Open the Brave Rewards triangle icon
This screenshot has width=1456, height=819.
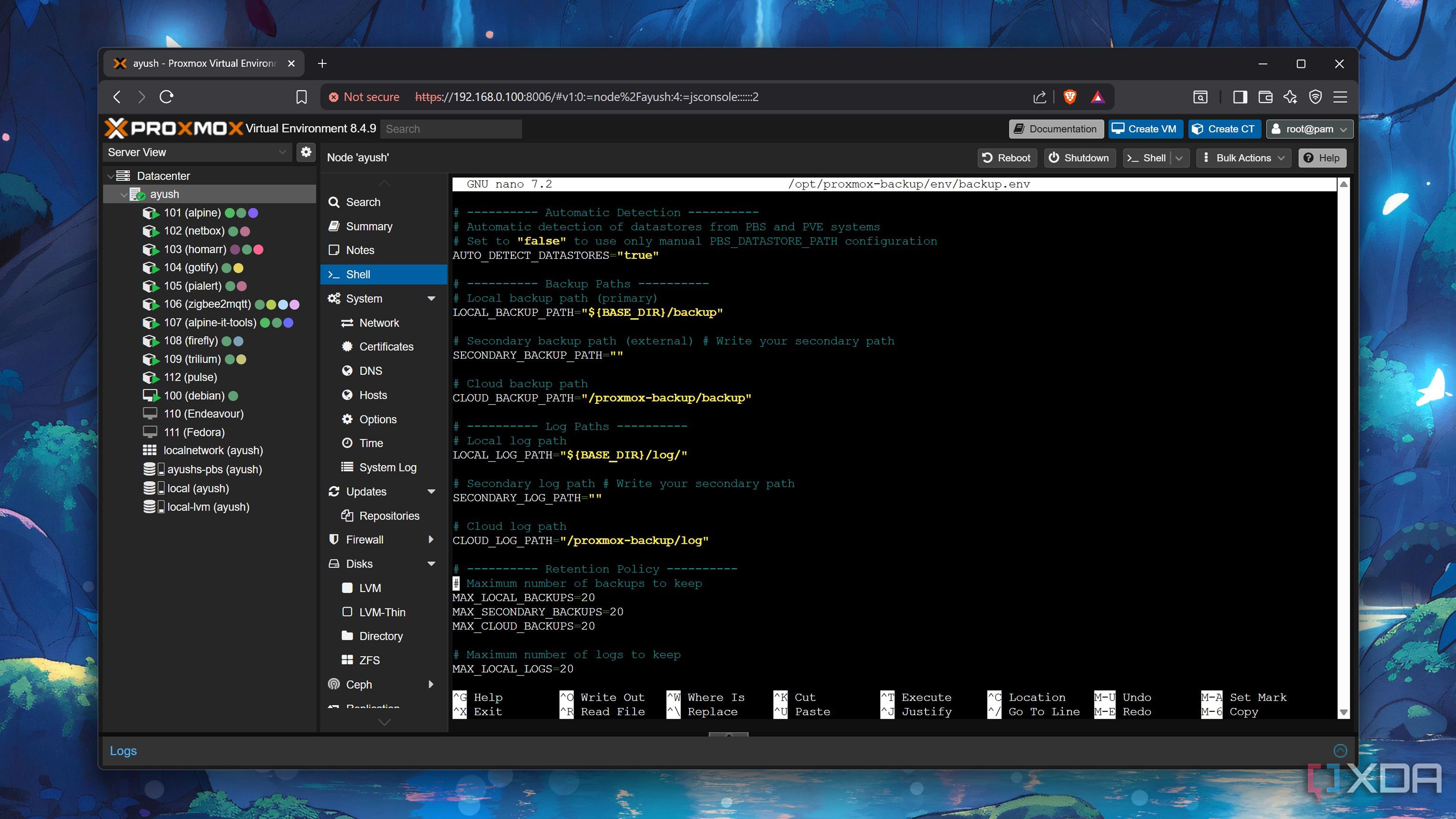tap(1098, 97)
